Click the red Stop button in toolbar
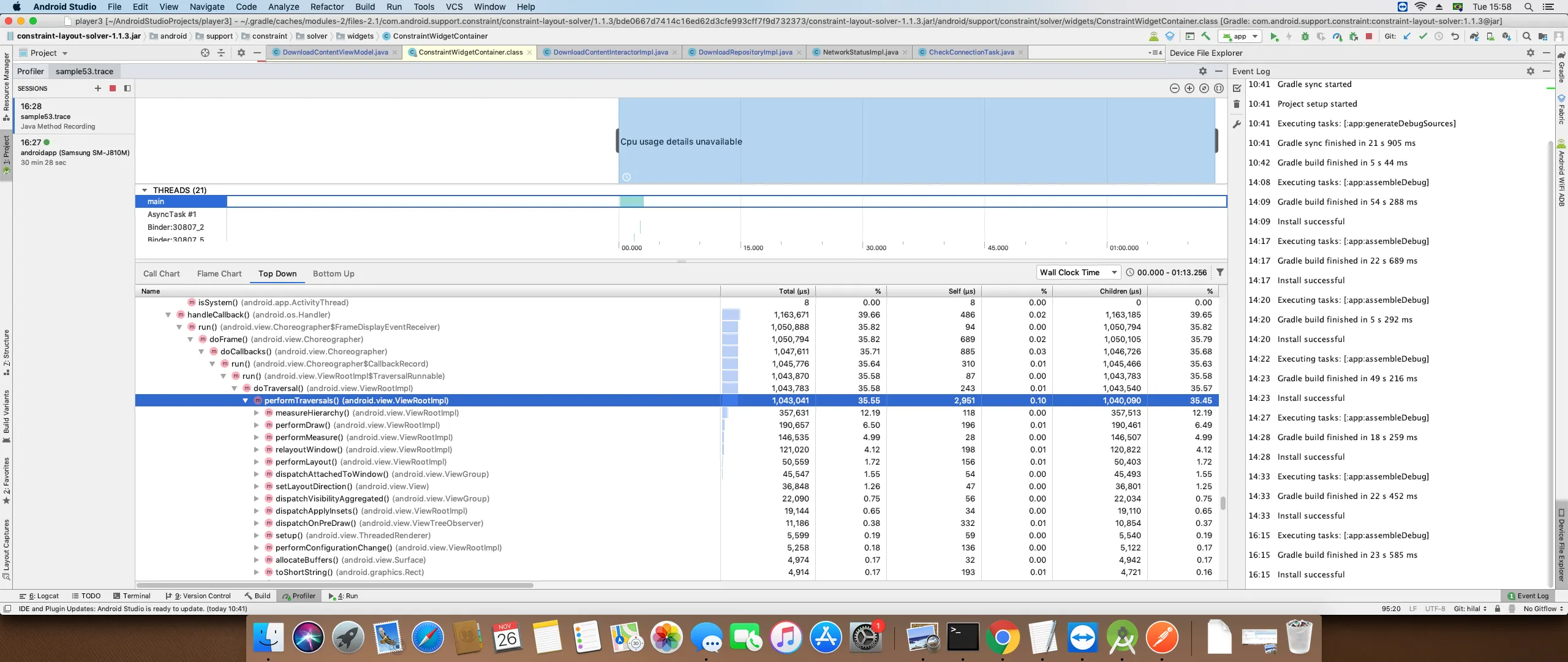 point(1368,36)
